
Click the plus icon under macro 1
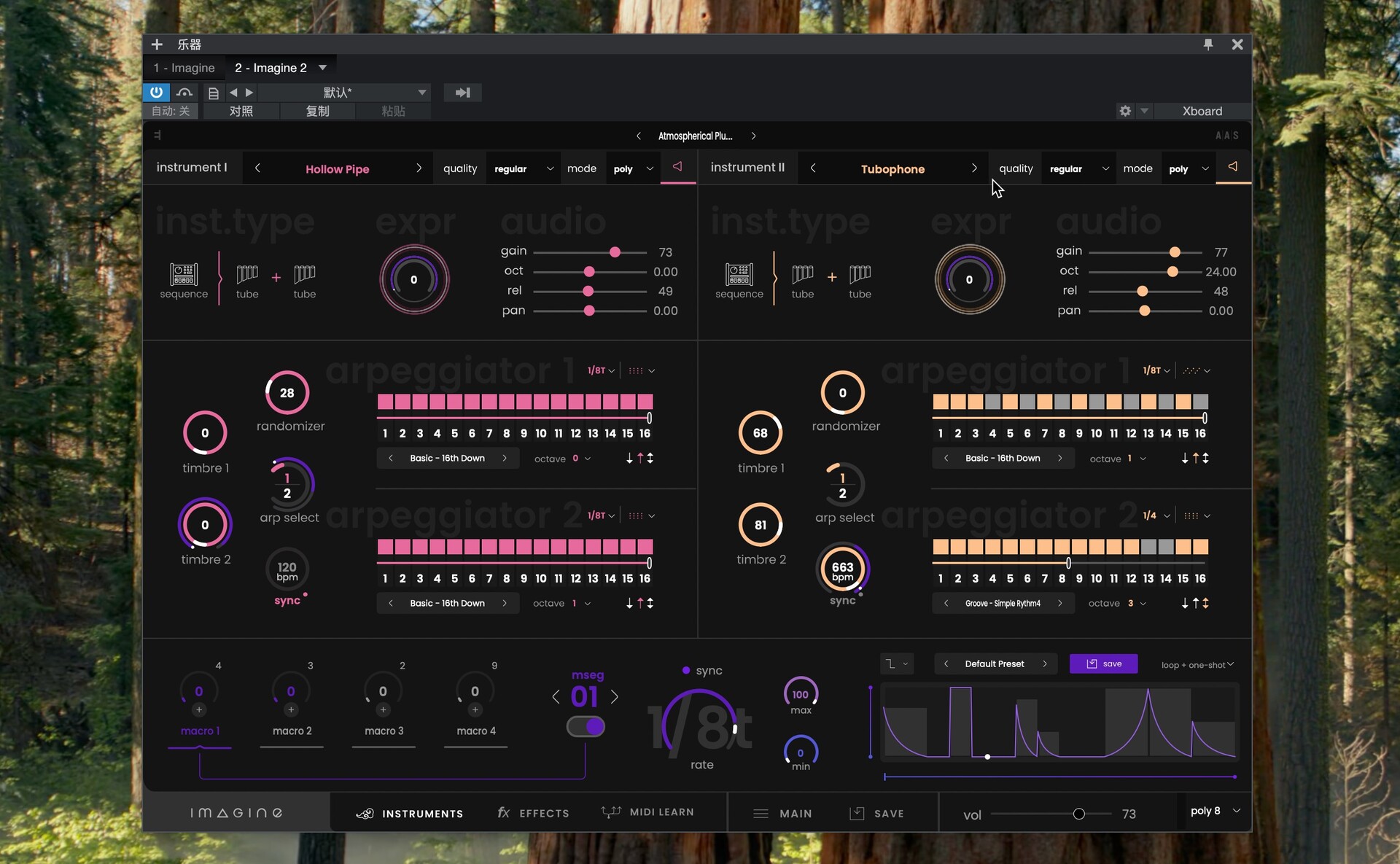(199, 709)
